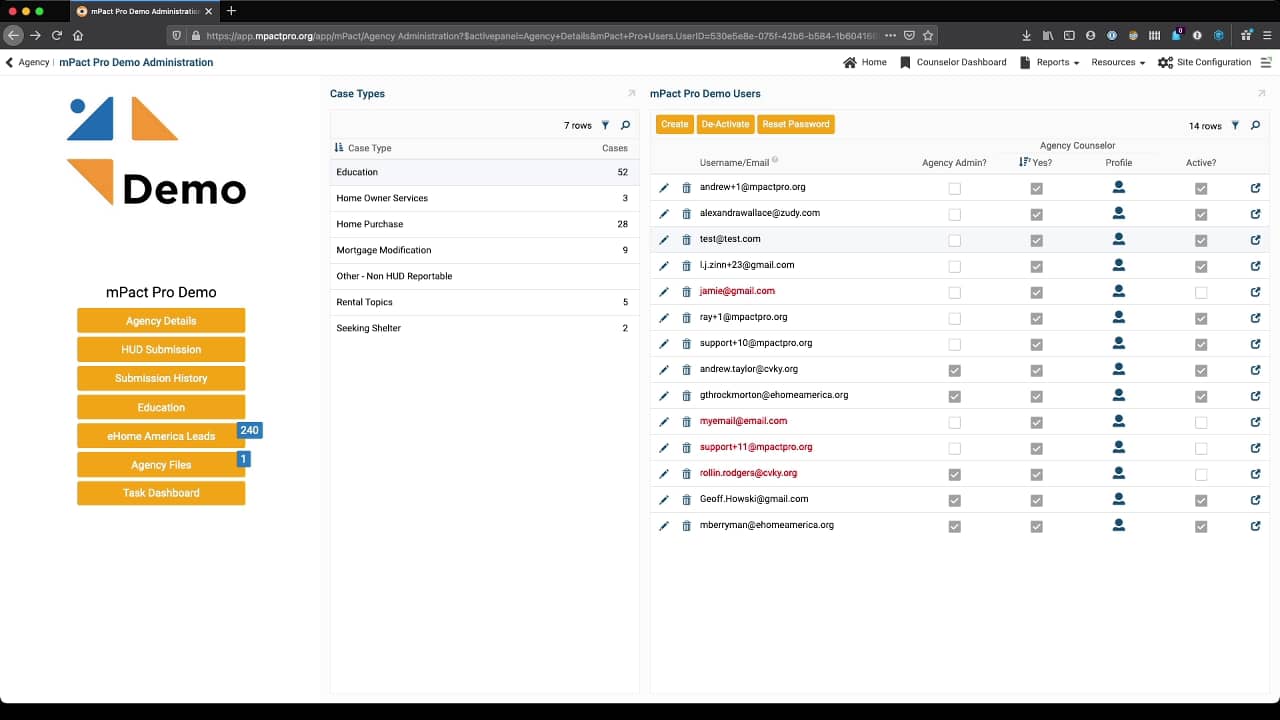Click the Create user button
The height and width of the screenshot is (720, 1280).
point(675,124)
